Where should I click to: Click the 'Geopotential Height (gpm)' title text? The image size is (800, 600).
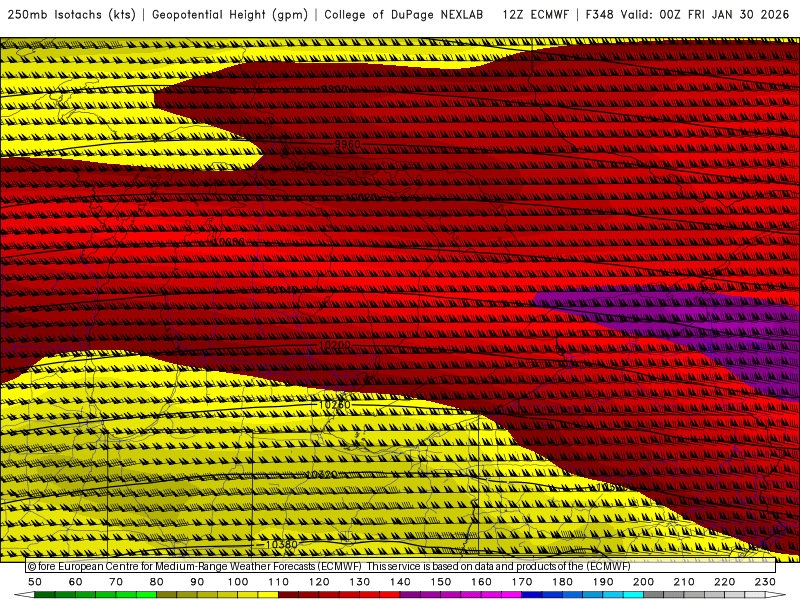tap(230, 15)
